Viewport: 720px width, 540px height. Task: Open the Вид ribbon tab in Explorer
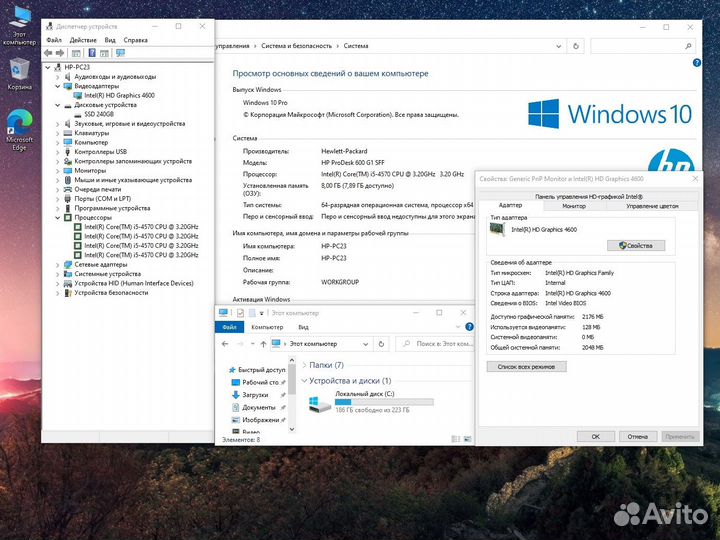click(304, 327)
